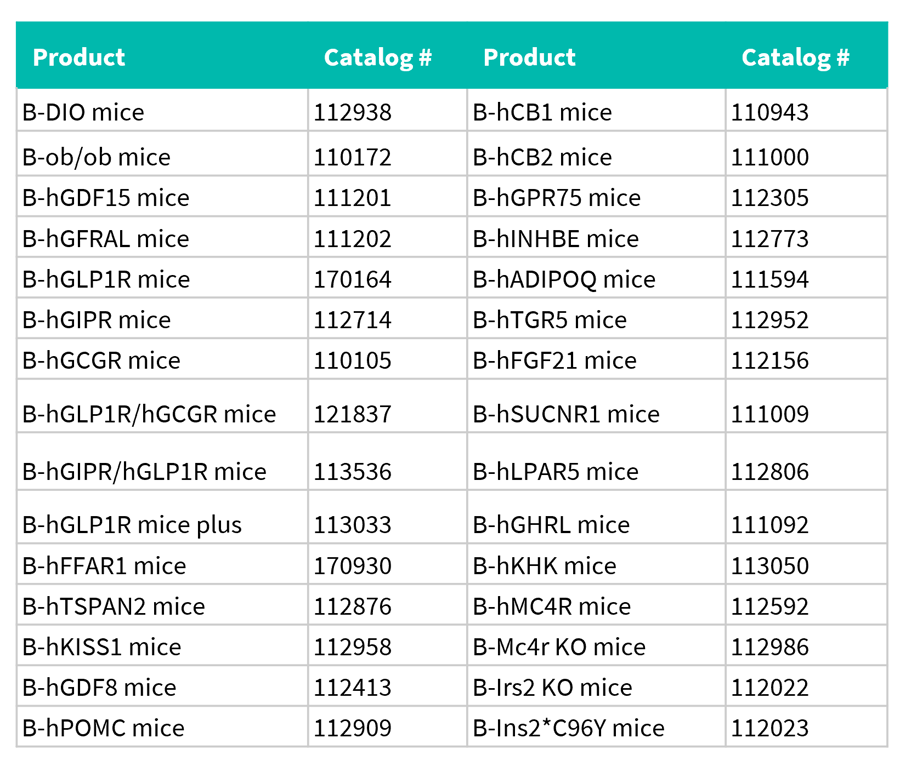This screenshot has height=761, width=900.
Task: Click the B-hGIPR/hGLP1R mice cell
Action: click(162, 462)
